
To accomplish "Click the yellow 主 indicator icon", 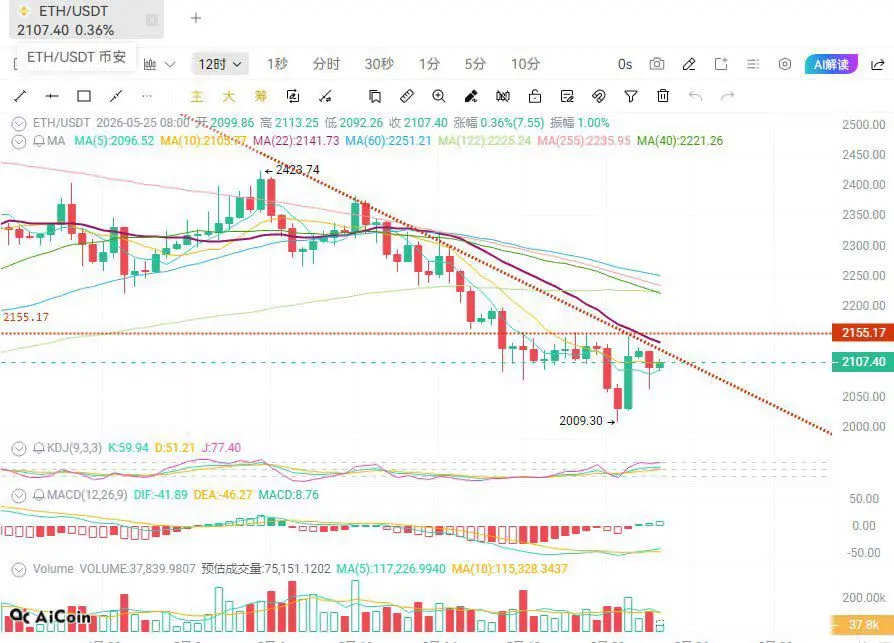I will [197, 96].
